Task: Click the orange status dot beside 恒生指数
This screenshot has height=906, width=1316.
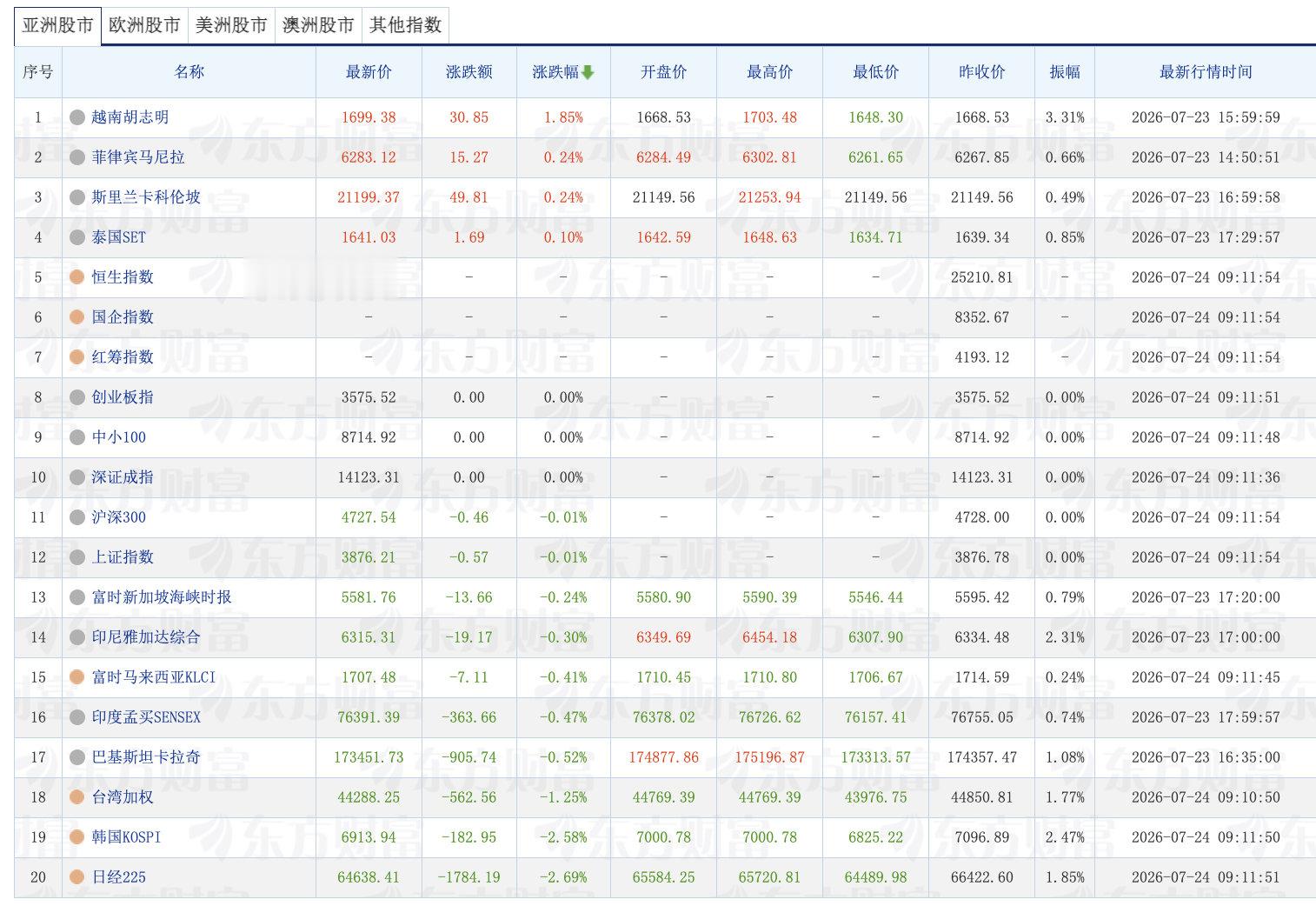Action: (x=77, y=277)
